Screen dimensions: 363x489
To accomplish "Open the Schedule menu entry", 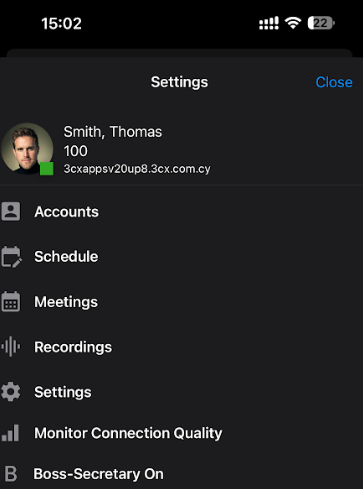I will (181, 257).
